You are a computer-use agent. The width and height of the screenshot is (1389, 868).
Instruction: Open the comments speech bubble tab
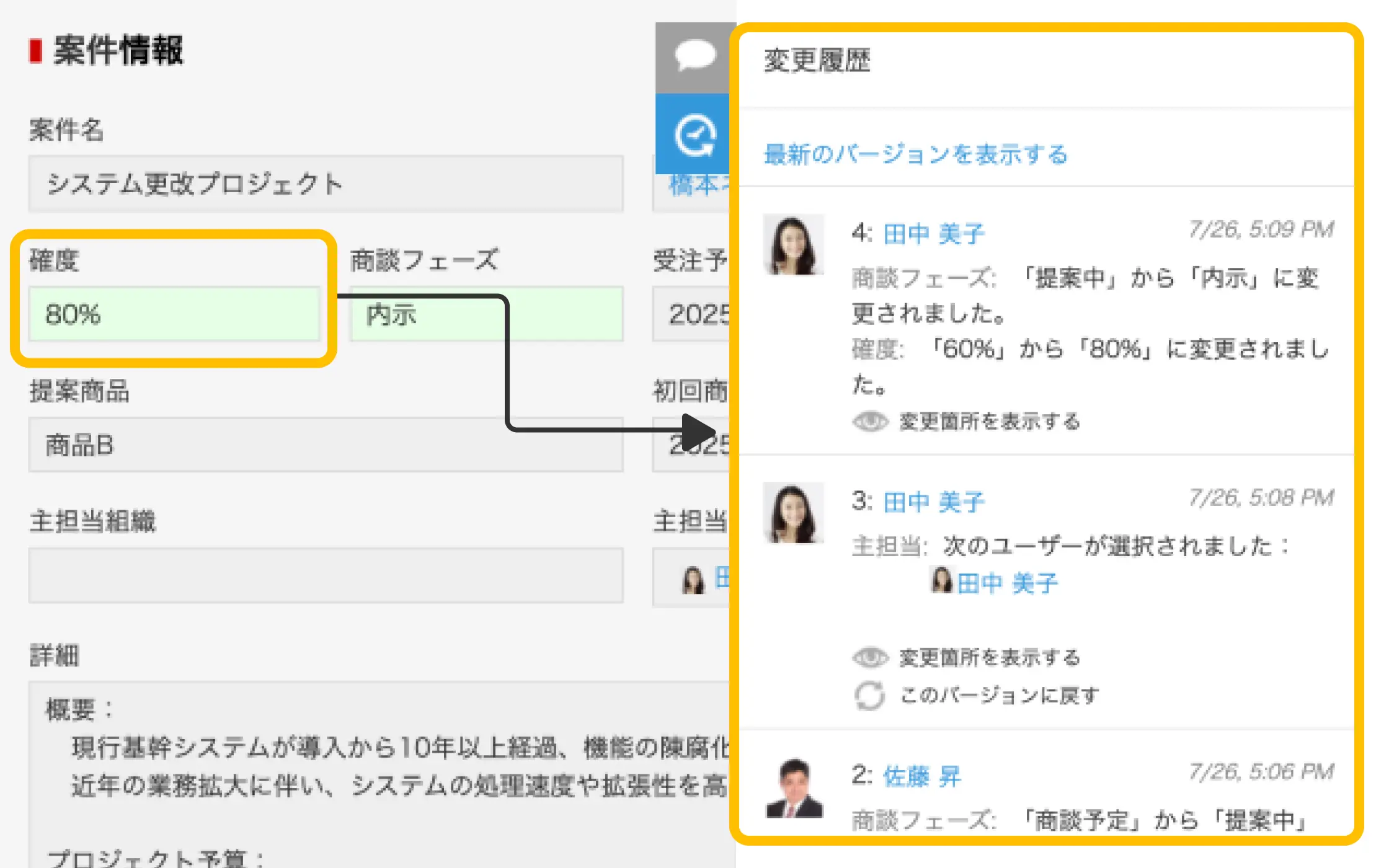click(x=694, y=56)
